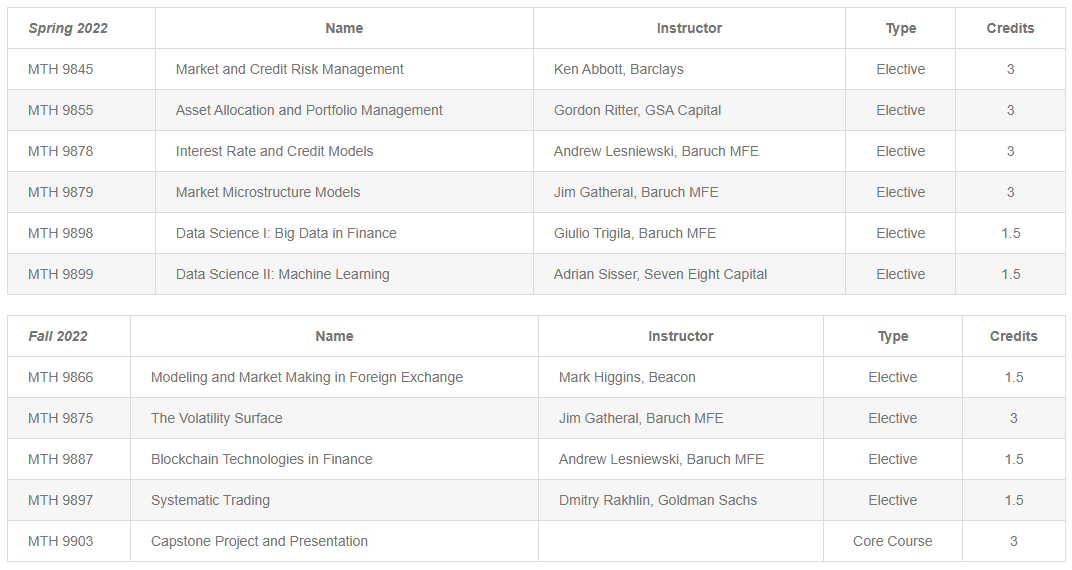Click instructor Gordon Ritter, GSA Capital
This screenshot has height=570, width=1072.
(x=637, y=110)
